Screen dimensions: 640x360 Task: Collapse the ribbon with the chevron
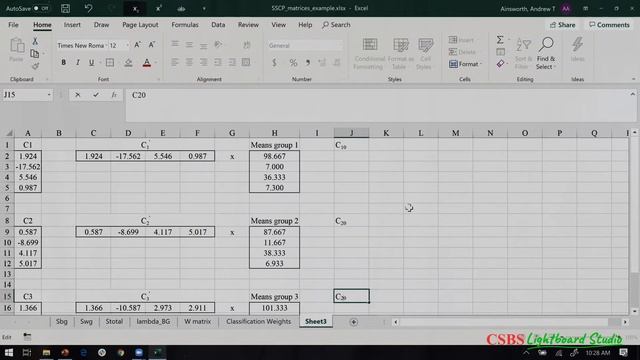(x=633, y=79)
